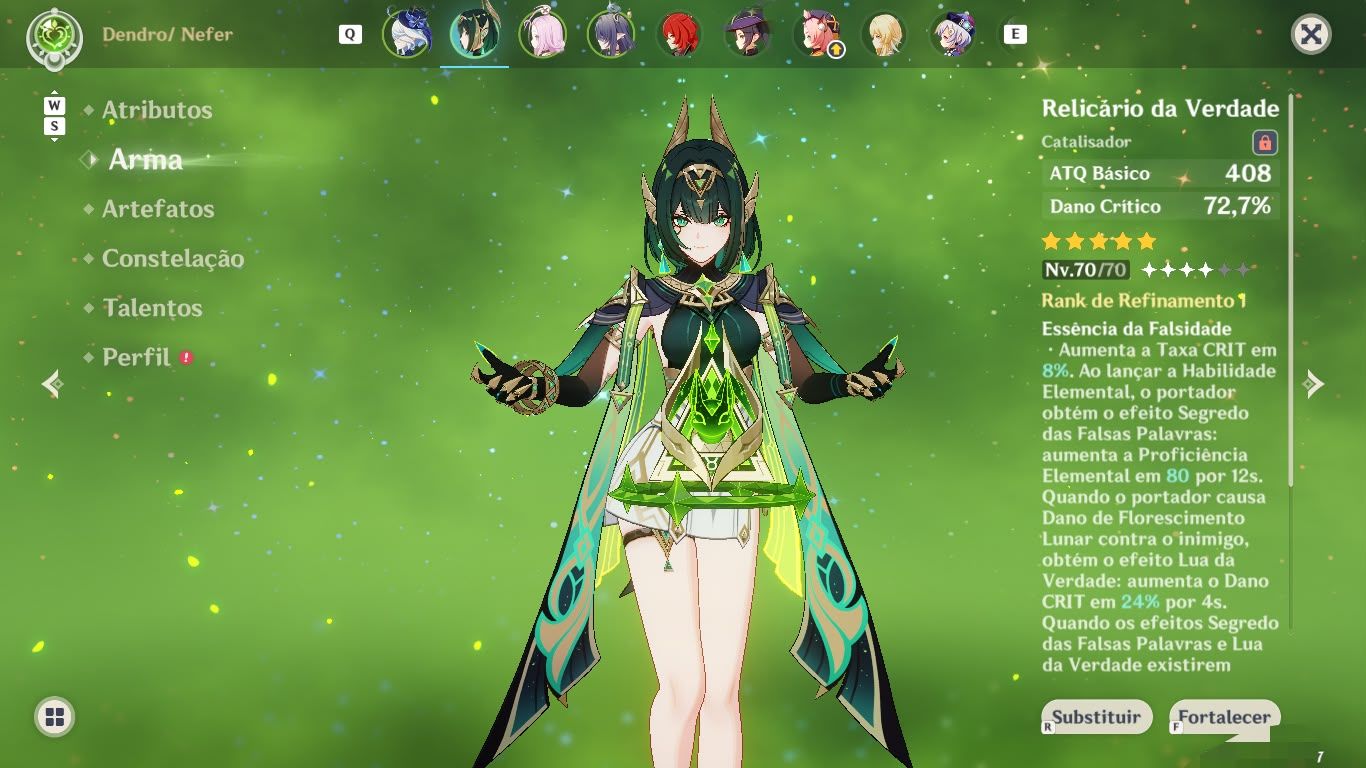Choose the blonde-haired character portrait
This screenshot has width=1366, height=768.
point(883,34)
